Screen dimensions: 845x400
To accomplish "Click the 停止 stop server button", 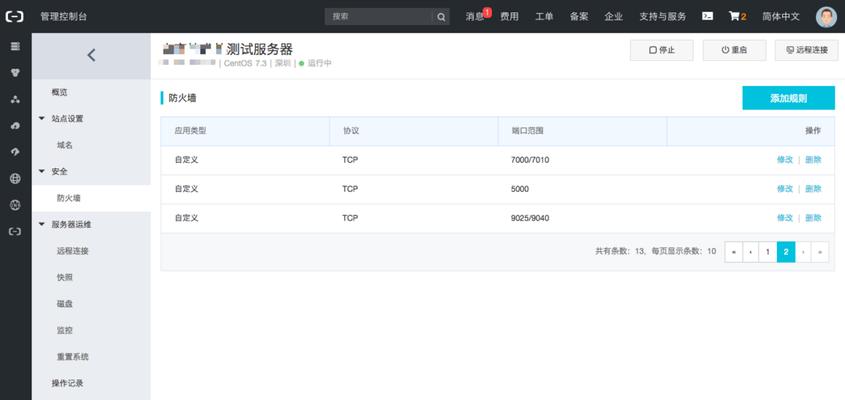I will (x=662, y=50).
